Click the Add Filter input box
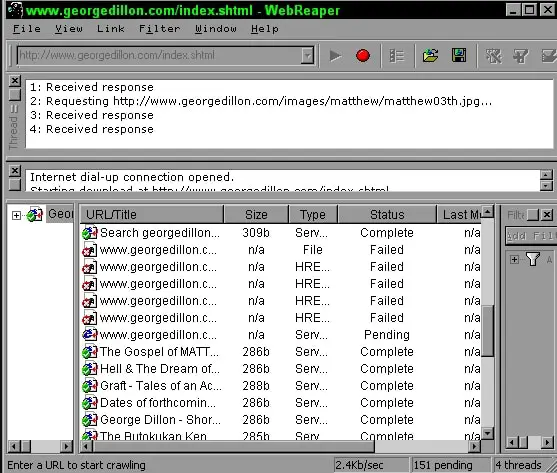 [531, 236]
